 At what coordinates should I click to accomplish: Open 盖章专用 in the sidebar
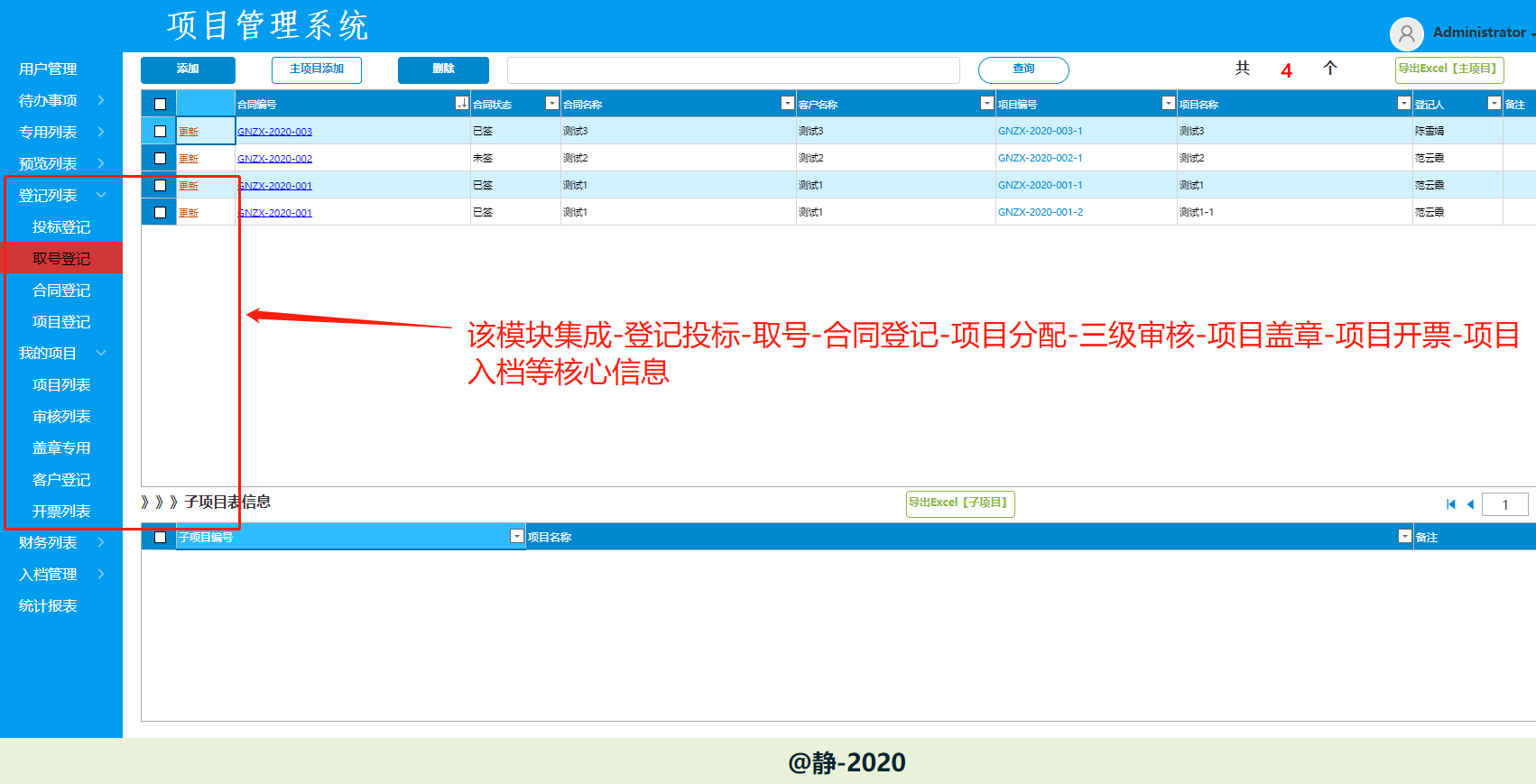(x=61, y=447)
